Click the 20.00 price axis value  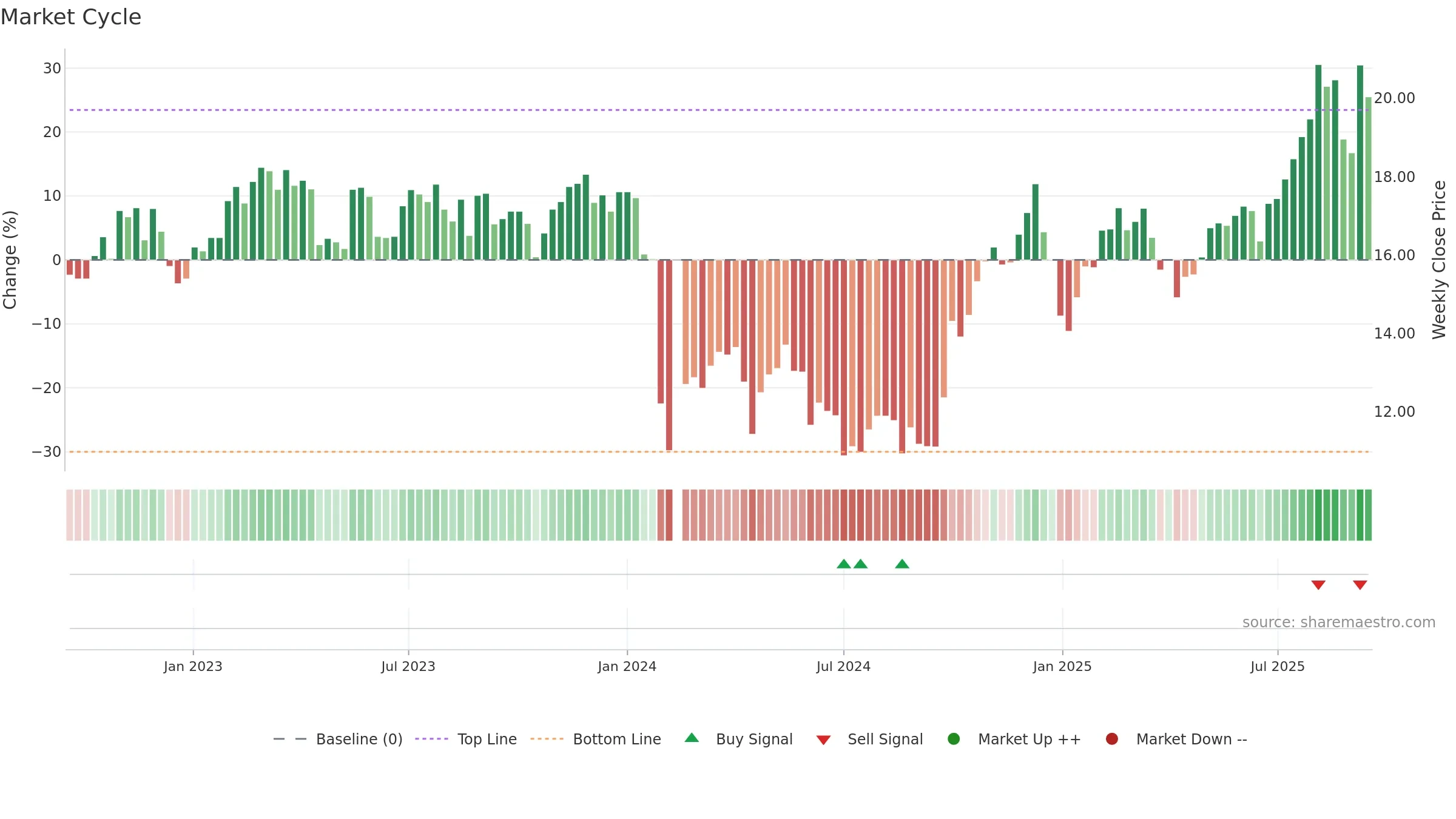[1394, 98]
